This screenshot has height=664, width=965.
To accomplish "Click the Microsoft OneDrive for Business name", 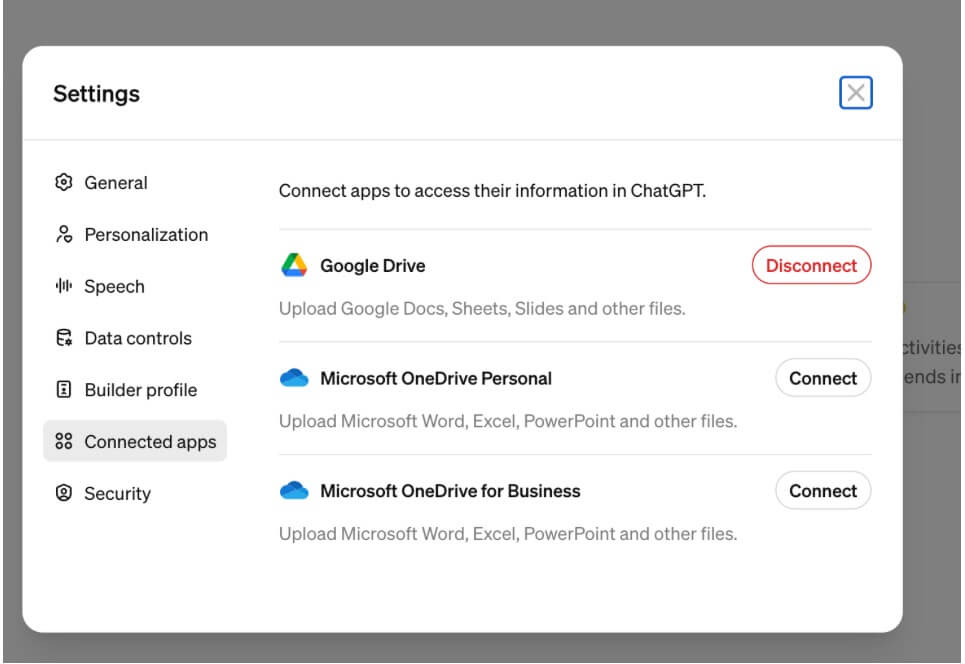I will pyautogui.click(x=450, y=490).
